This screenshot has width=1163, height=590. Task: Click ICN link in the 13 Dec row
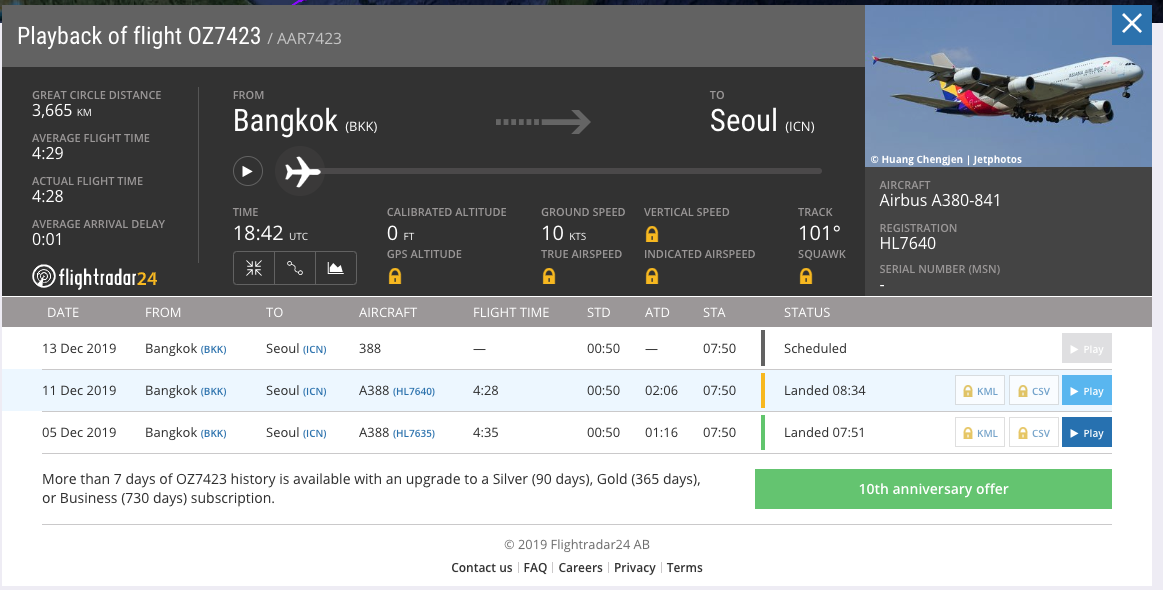[314, 349]
